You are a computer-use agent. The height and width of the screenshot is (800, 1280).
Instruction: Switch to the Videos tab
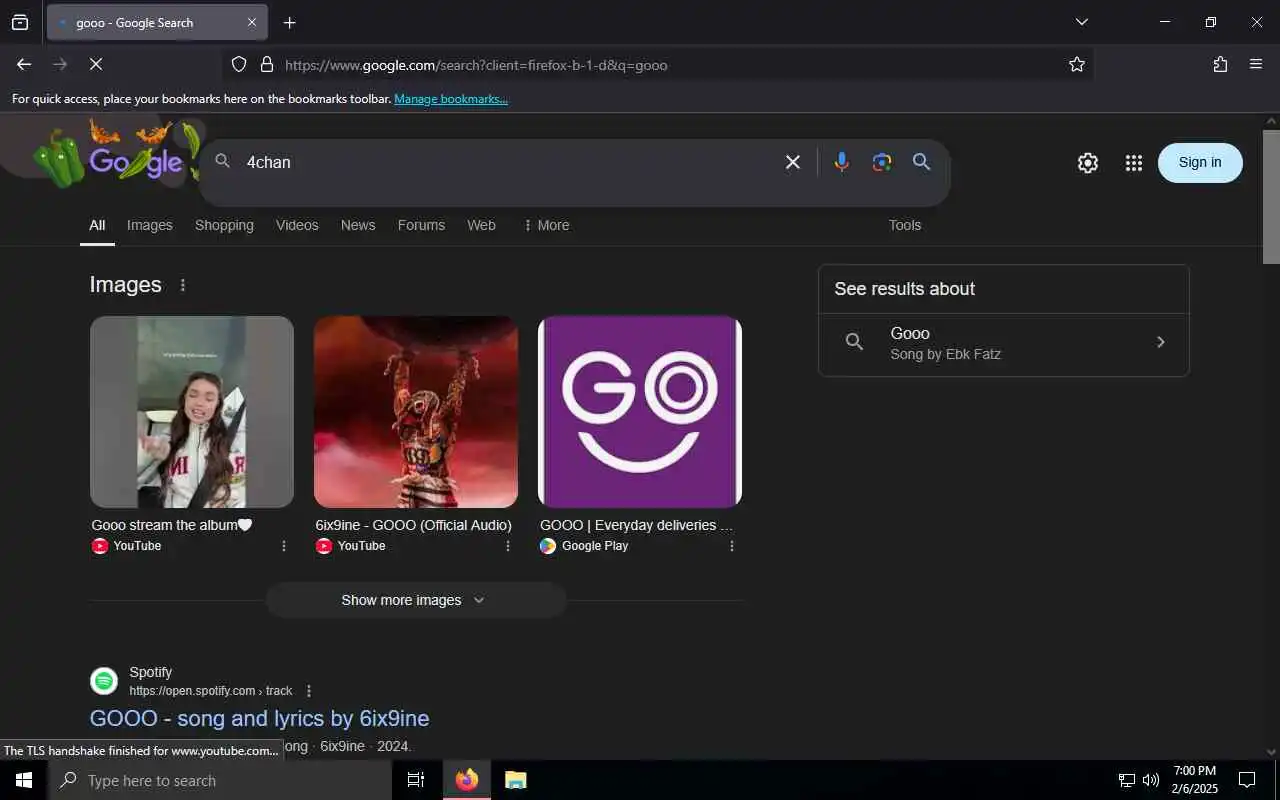coord(297,226)
